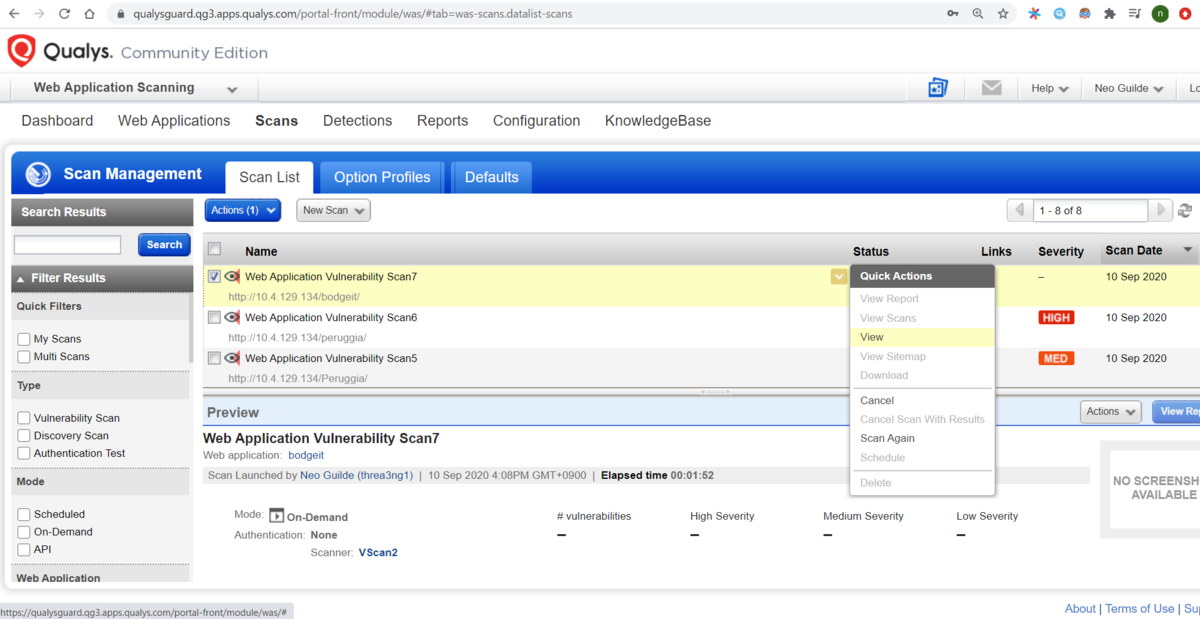
Task: Open the Neo Guilde user dropdown
Action: [1129, 88]
